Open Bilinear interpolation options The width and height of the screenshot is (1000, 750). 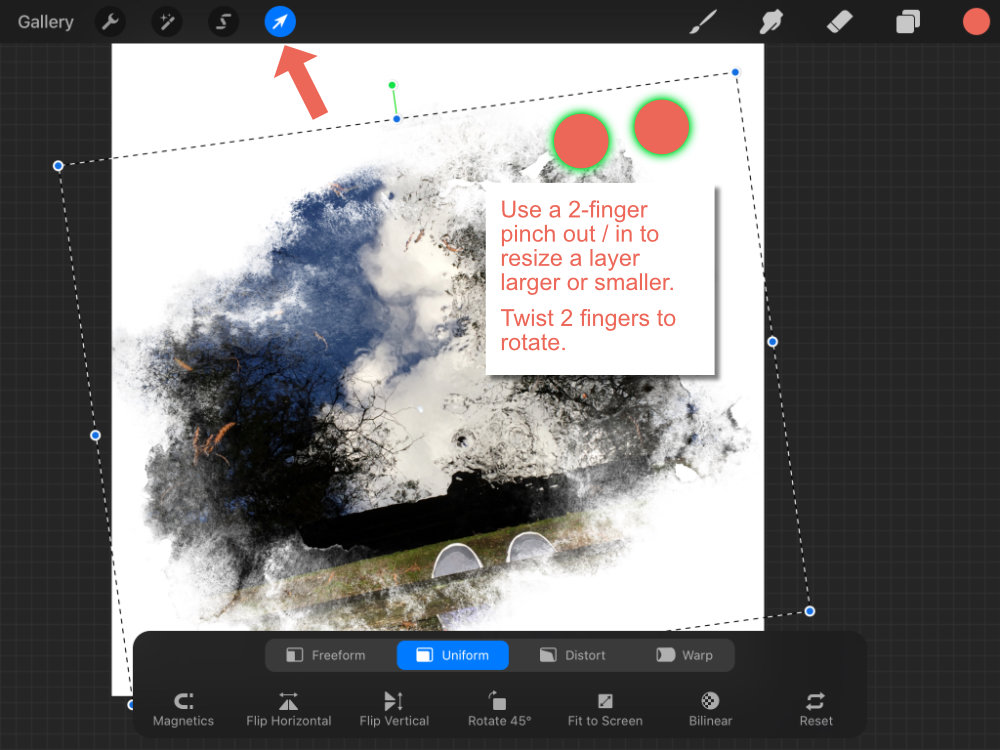click(x=710, y=709)
